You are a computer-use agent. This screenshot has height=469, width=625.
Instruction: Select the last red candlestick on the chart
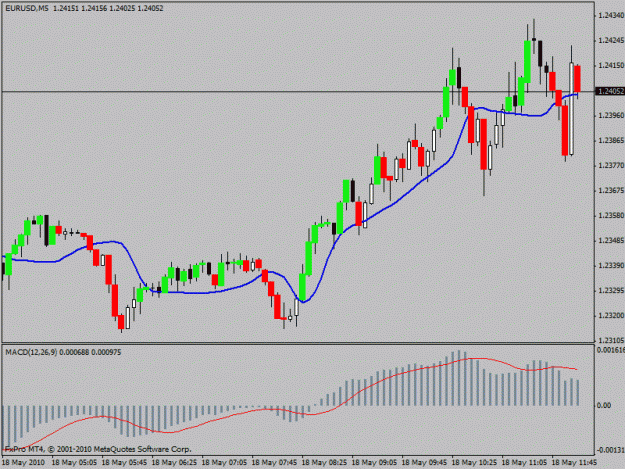click(x=577, y=79)
